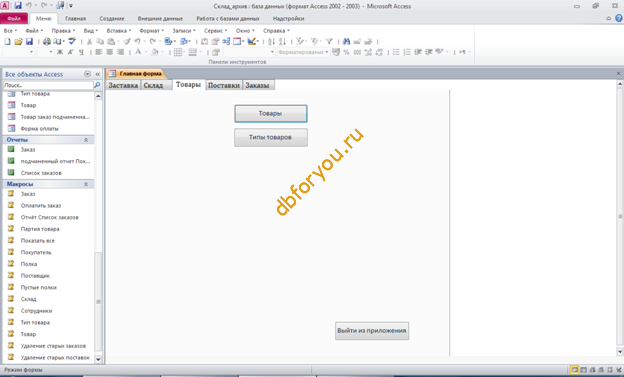
Task: Click navigation pane scroll down arrow
Action: pyautogui.click(x=98, y=359)
